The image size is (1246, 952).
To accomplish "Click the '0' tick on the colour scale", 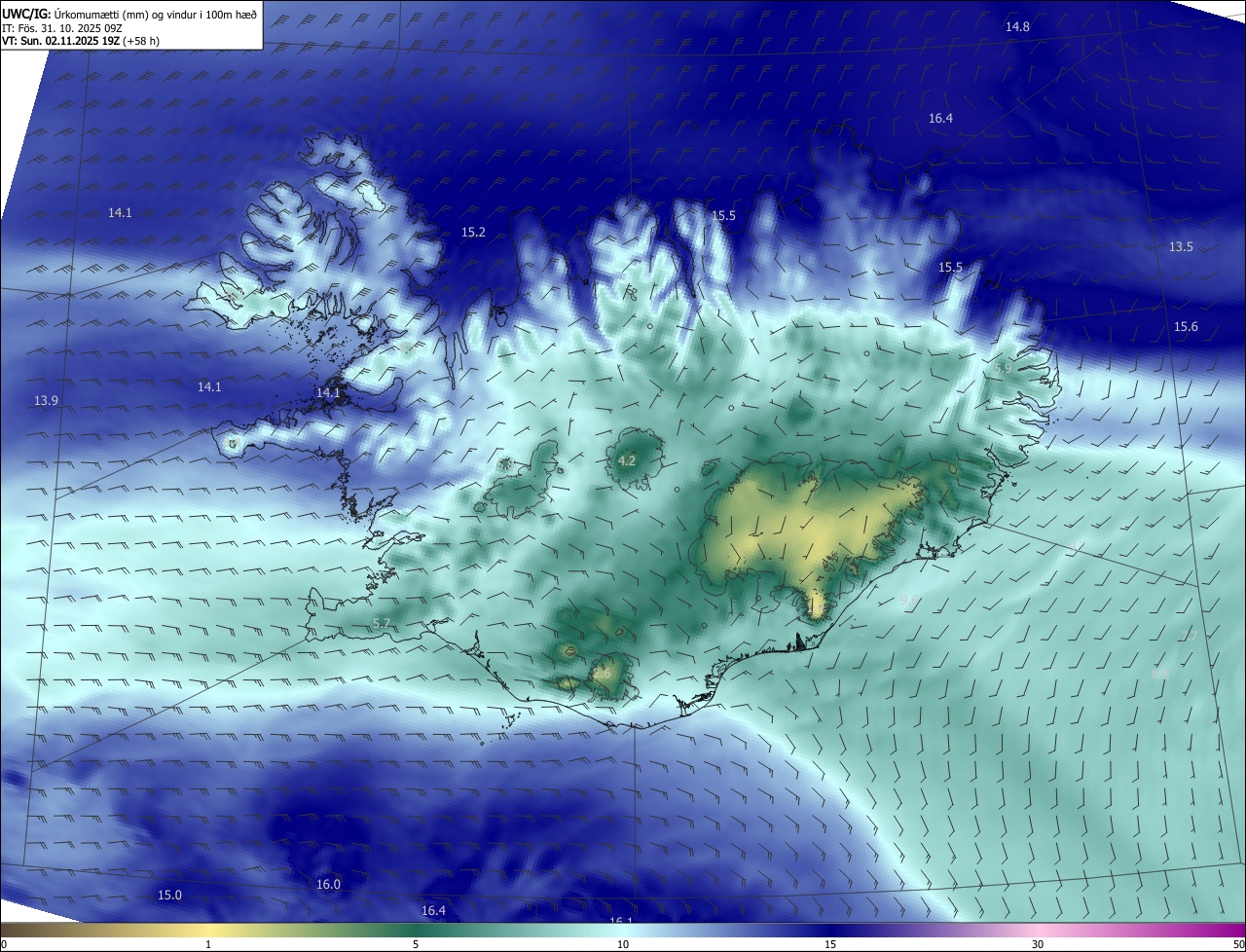I will click(x=4, y=944).
